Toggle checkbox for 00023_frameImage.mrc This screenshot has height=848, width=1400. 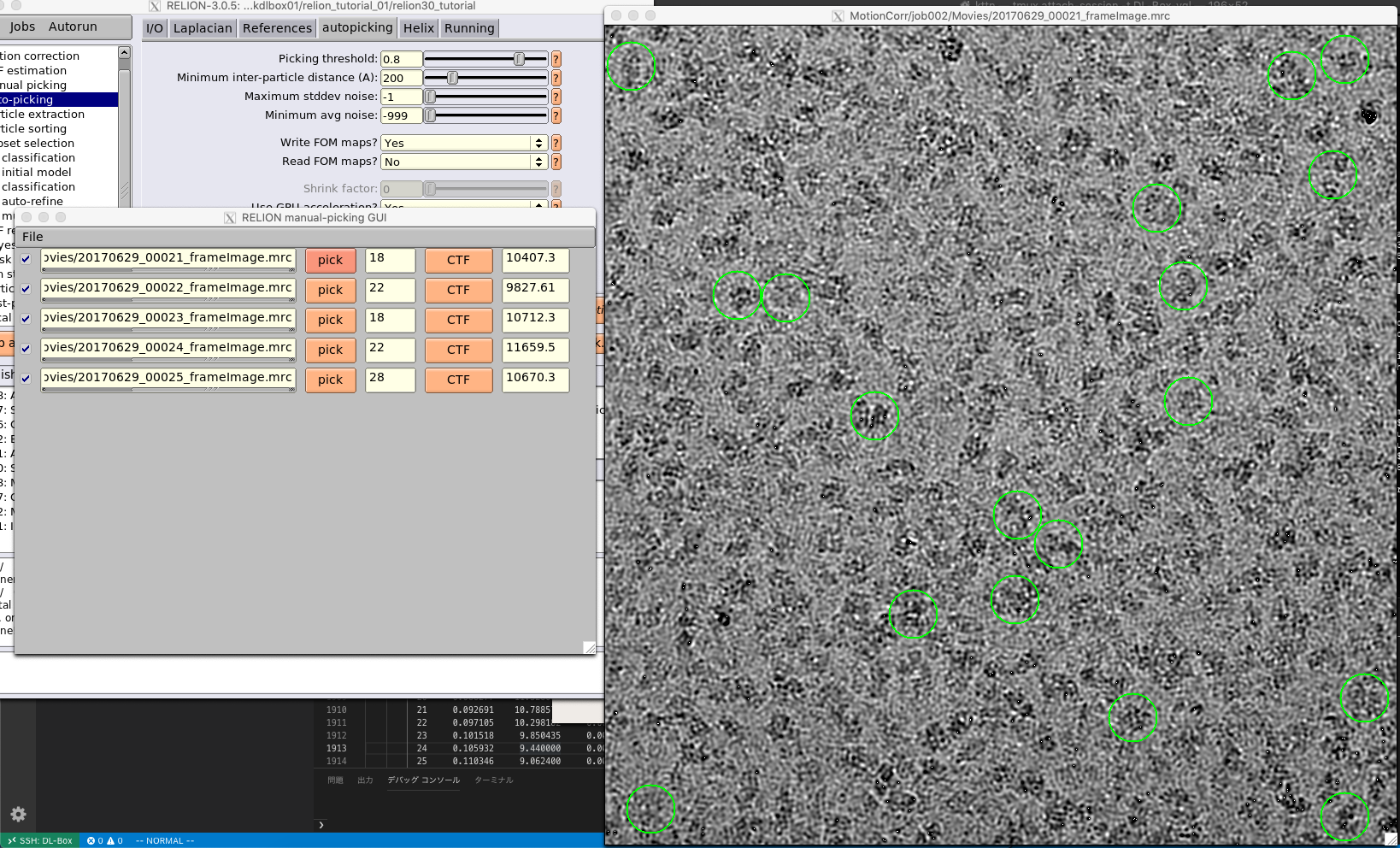(x=26, y=319)
